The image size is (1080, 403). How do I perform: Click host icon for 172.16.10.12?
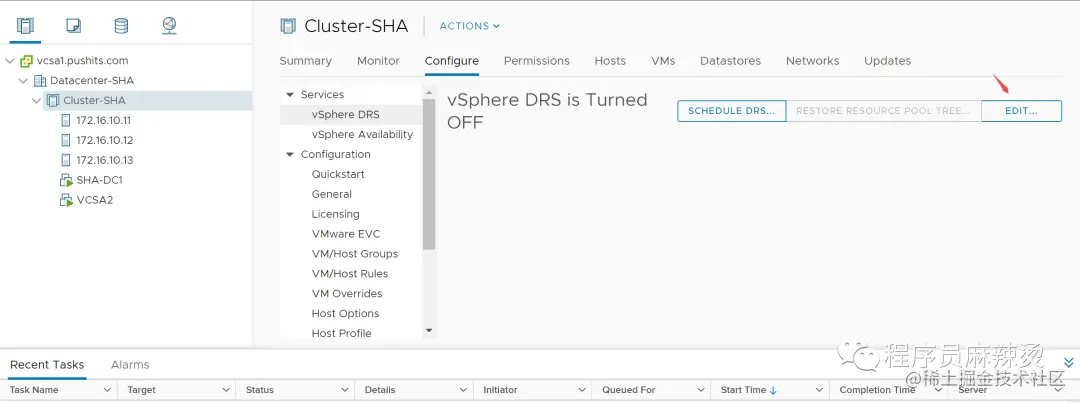66,141
